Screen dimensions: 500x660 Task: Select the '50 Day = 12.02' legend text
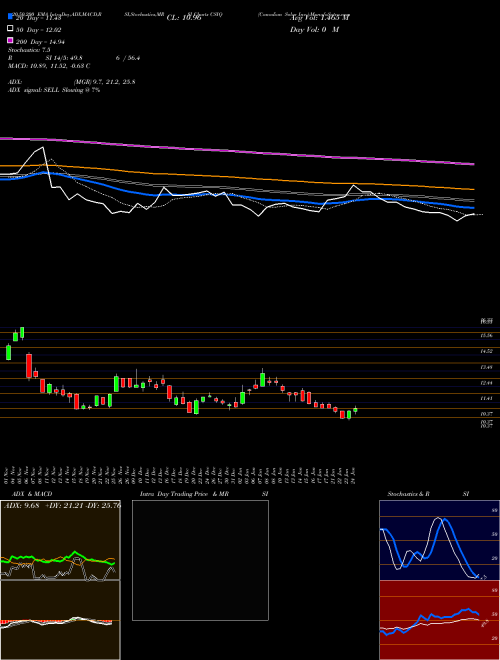[39, 30]
